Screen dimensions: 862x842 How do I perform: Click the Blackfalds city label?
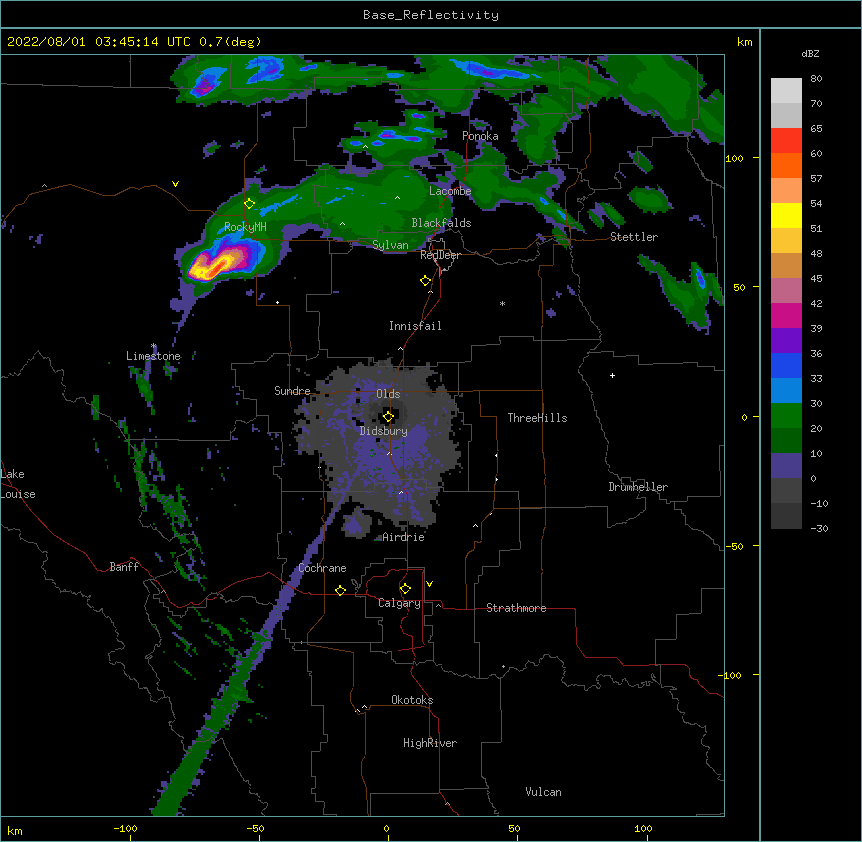click(441, 223)
